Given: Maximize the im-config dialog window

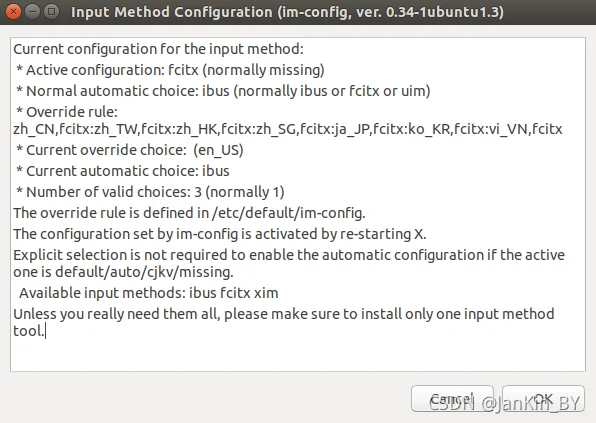Looking at the screenshot, I should [51, 12].
